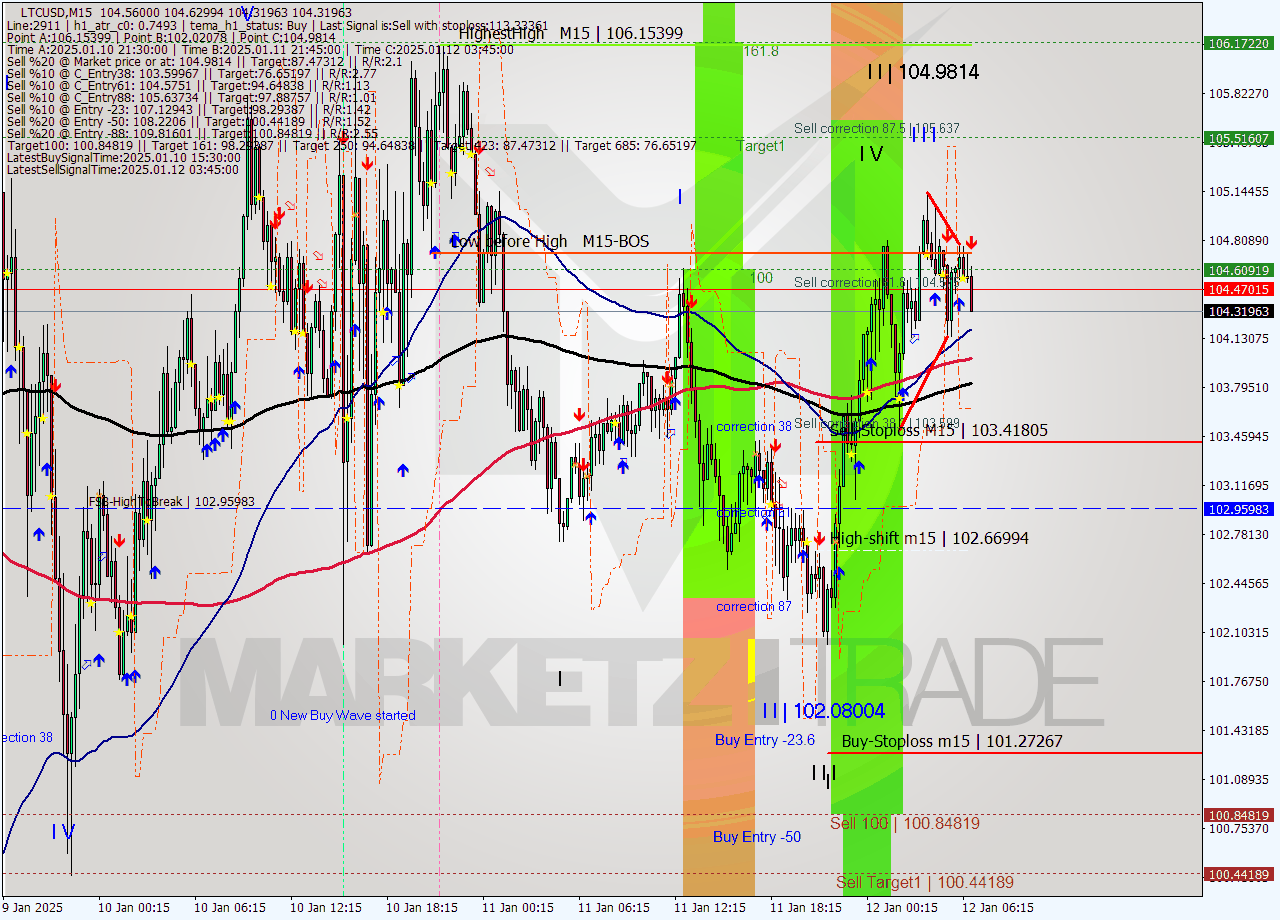Image resolution: width=1280 pixels, height=920 pixels.
Task: Click the '12 Jan 00:15' time axis label
Action: (901, 908)
